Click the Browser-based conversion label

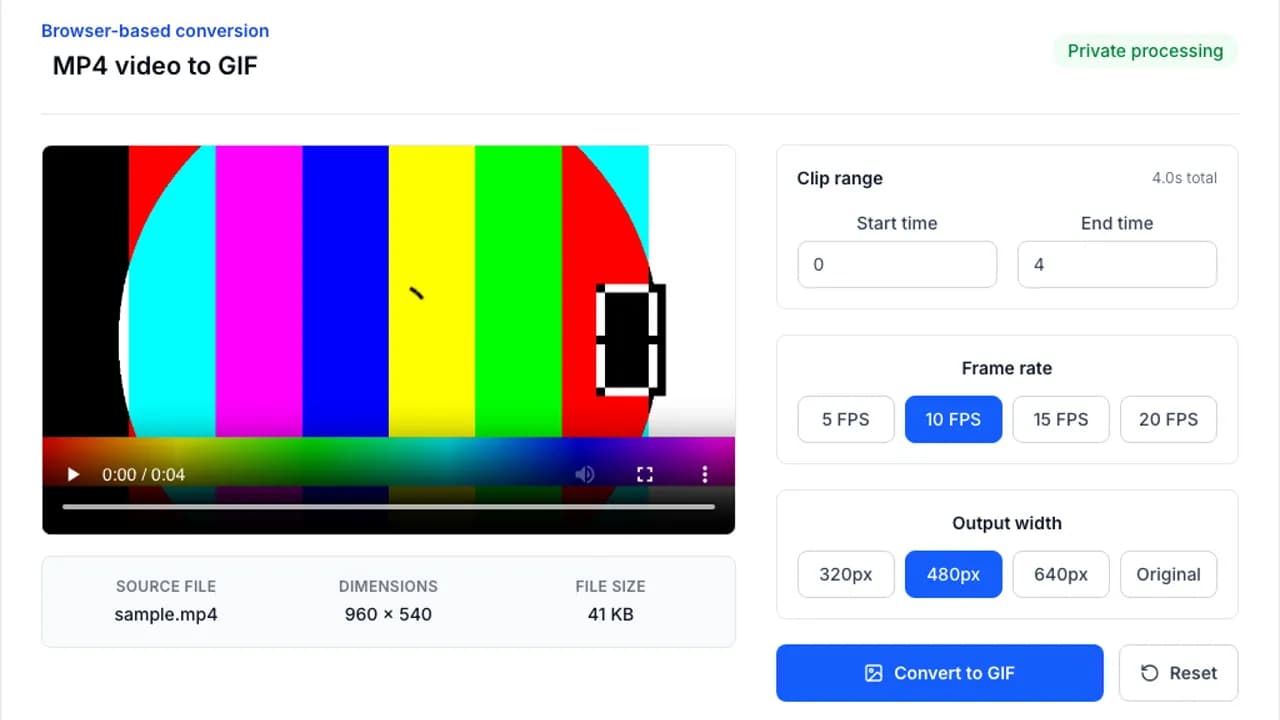(x=155, y=31)
